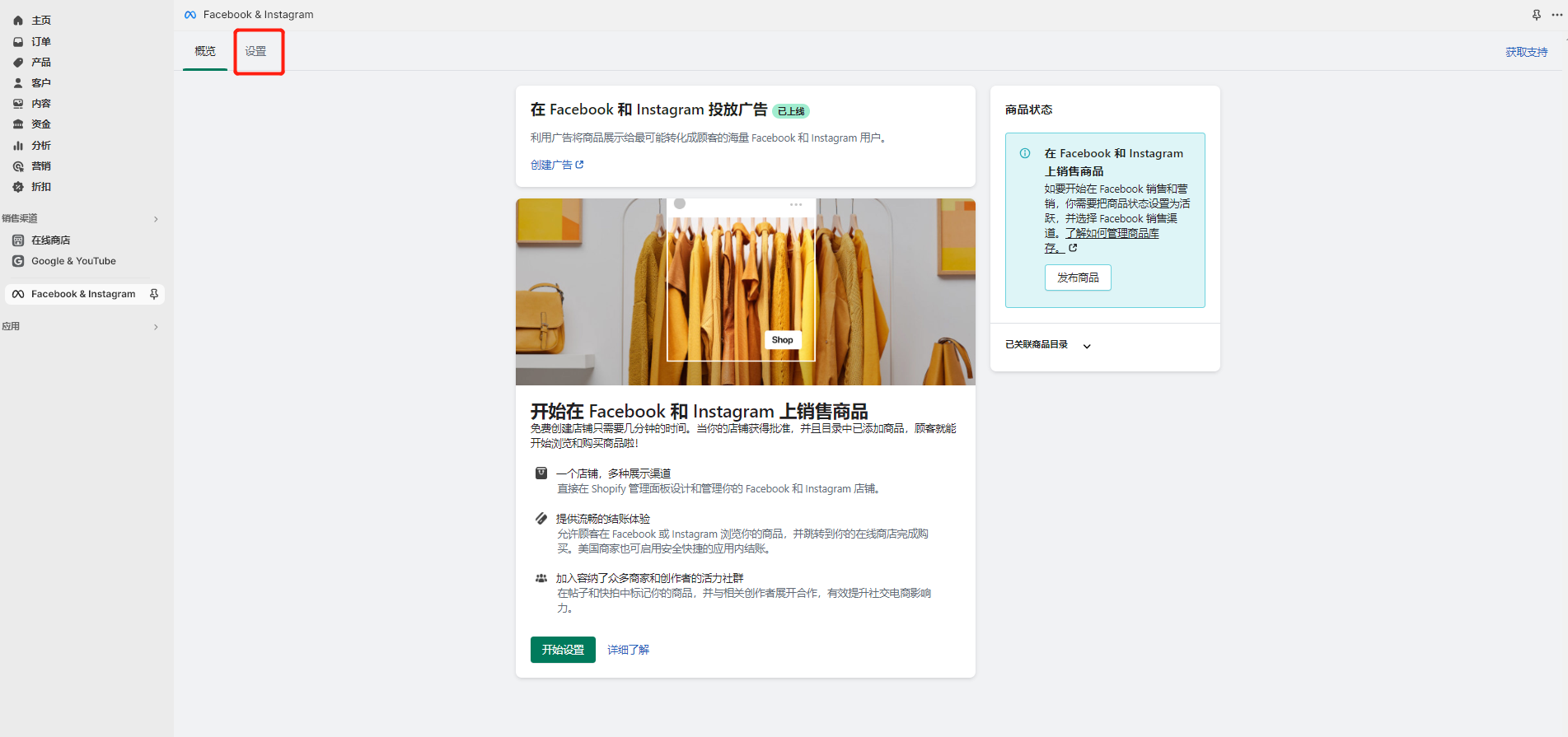Open the 客户 person icon
The image size is (1568, 737).
[18, 83]
